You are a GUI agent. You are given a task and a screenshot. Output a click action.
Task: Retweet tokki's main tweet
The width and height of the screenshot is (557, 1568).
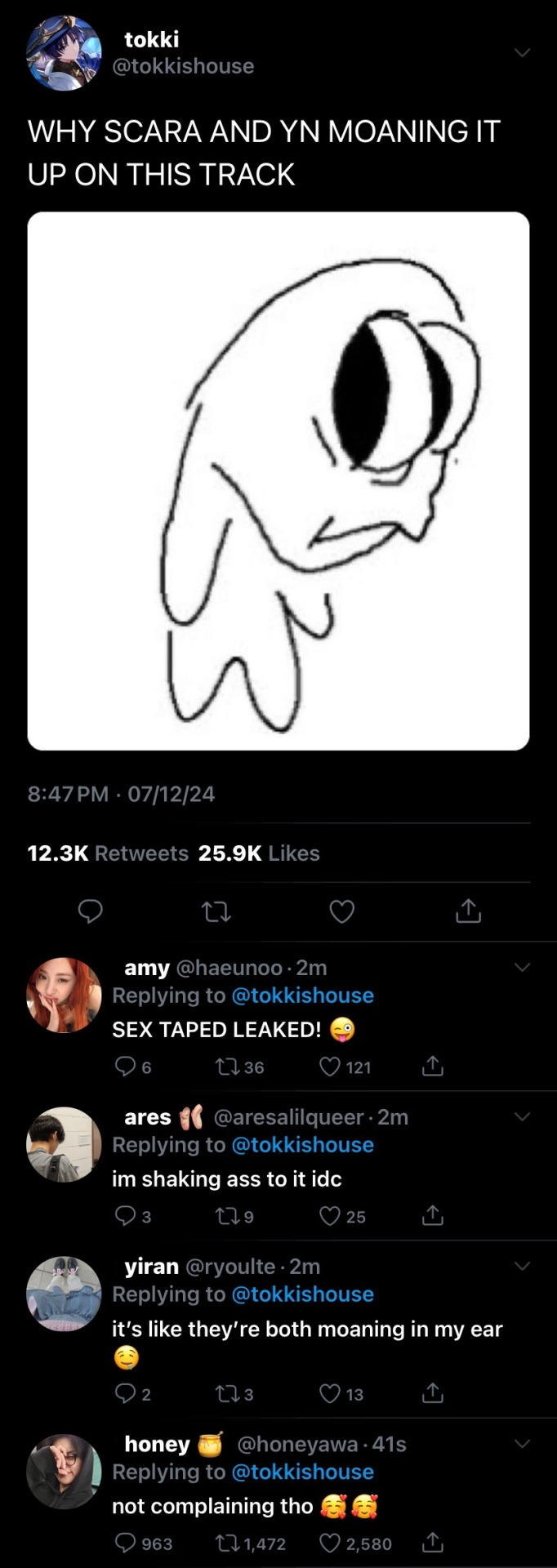(x=216, y=911)
